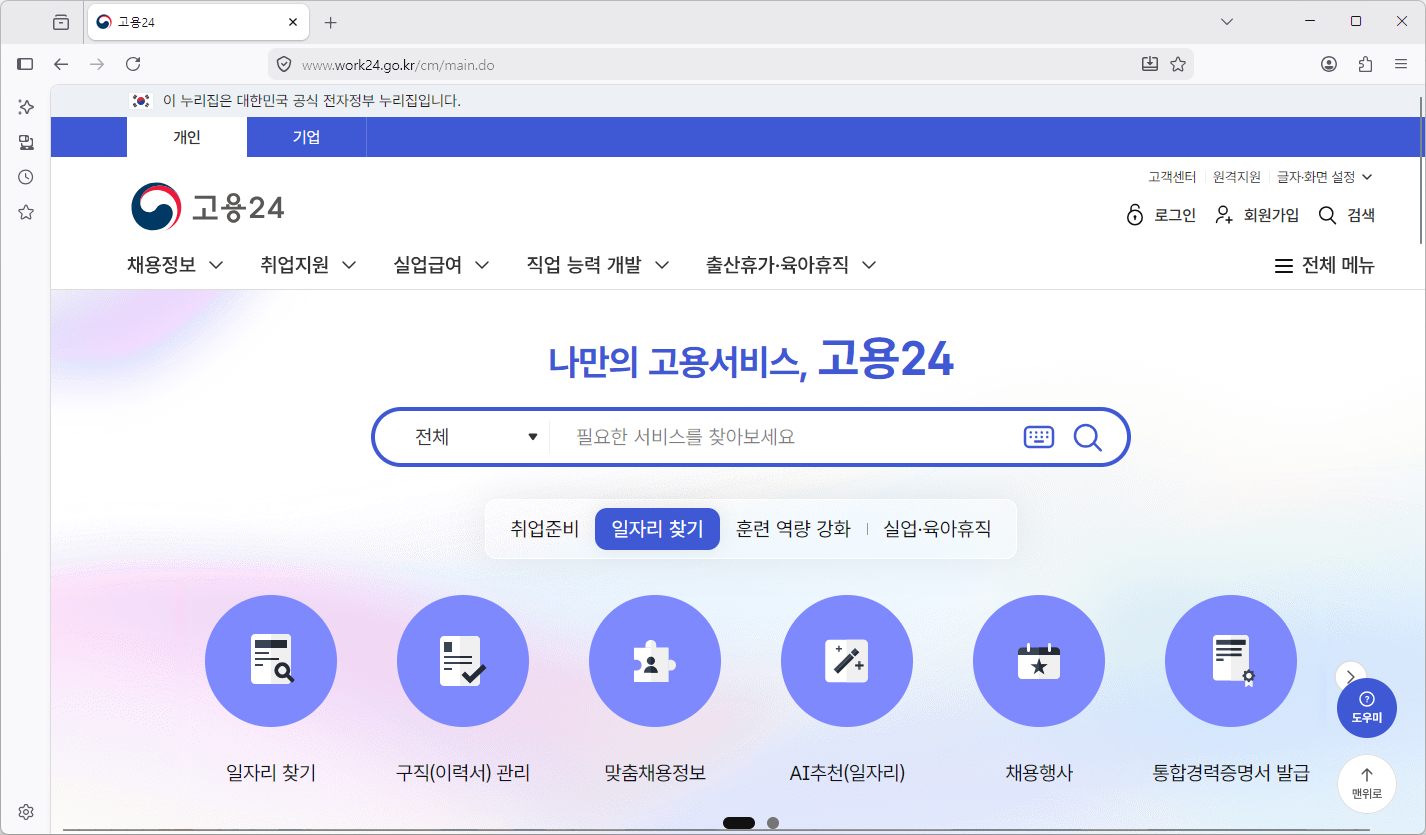The image size is (1426, 835).
Task: Expand the 실업급여 menu
Action: tap(441, 265)
